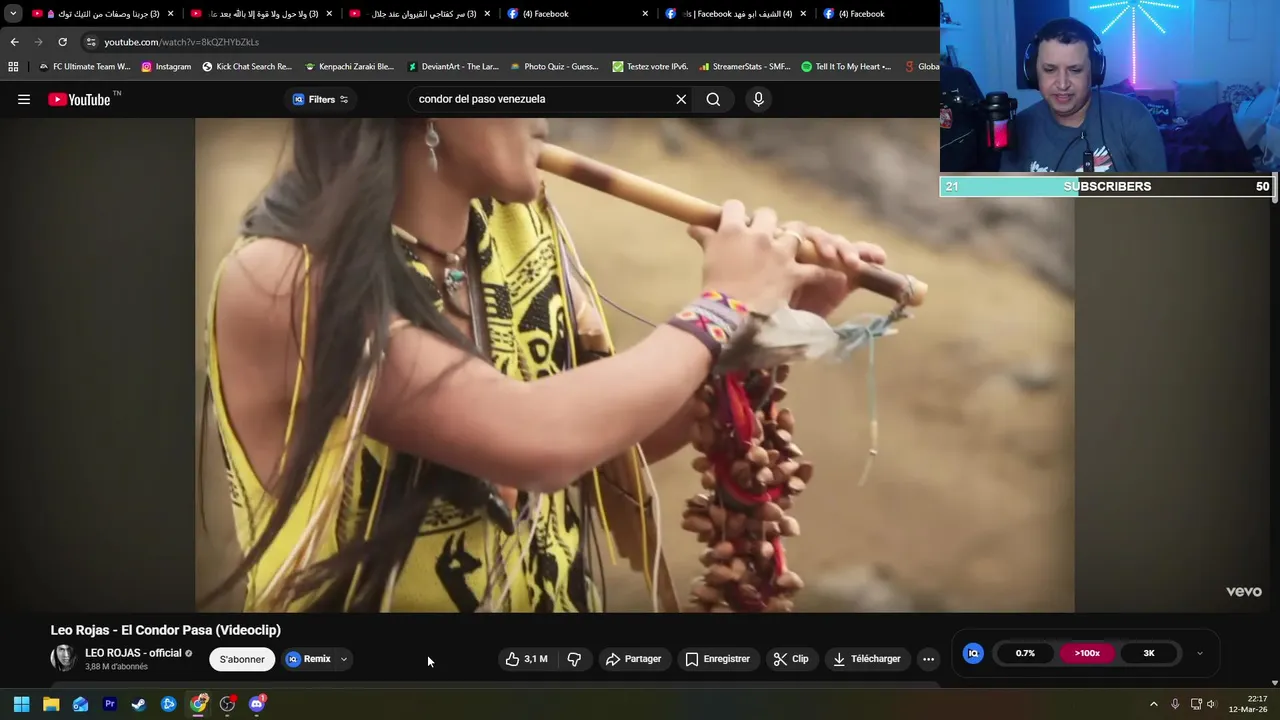
Task: Open the Tell It To My Heart bookmark
Action: pos(846,67)
